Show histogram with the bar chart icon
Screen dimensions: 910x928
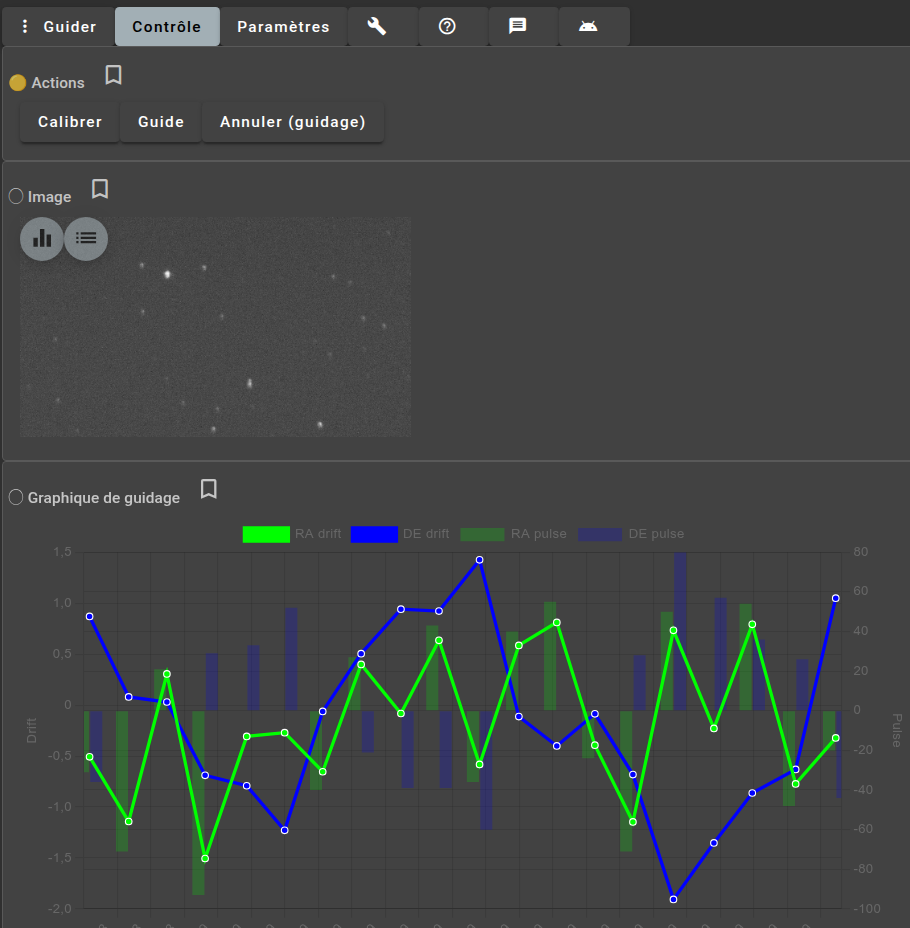pyautogui.click(x=42, y=239)
